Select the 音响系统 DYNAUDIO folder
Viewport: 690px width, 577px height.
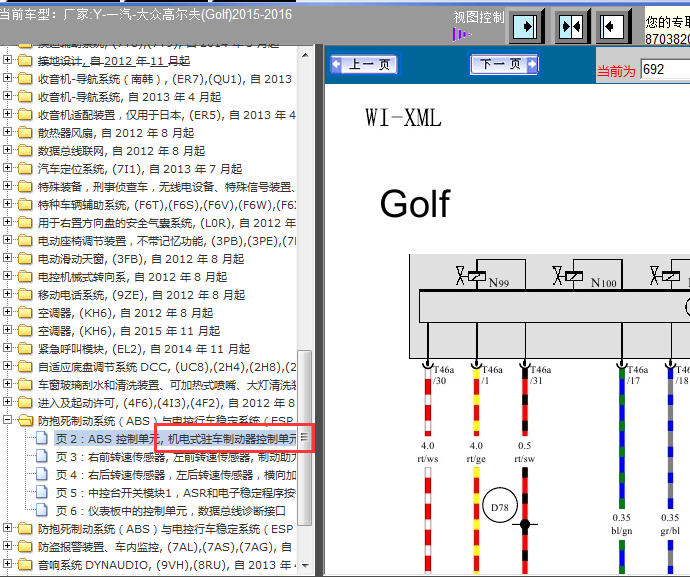click(166, 565)
